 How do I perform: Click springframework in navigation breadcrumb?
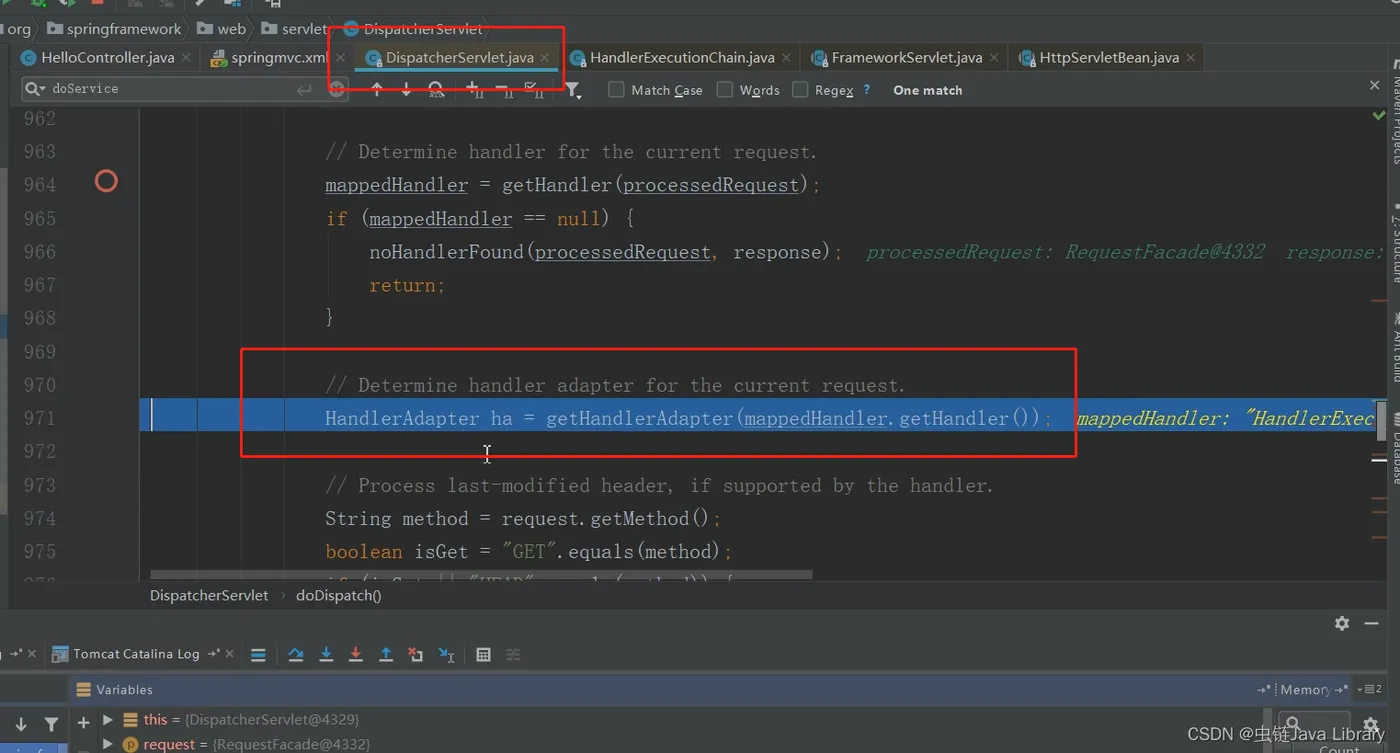114,29
